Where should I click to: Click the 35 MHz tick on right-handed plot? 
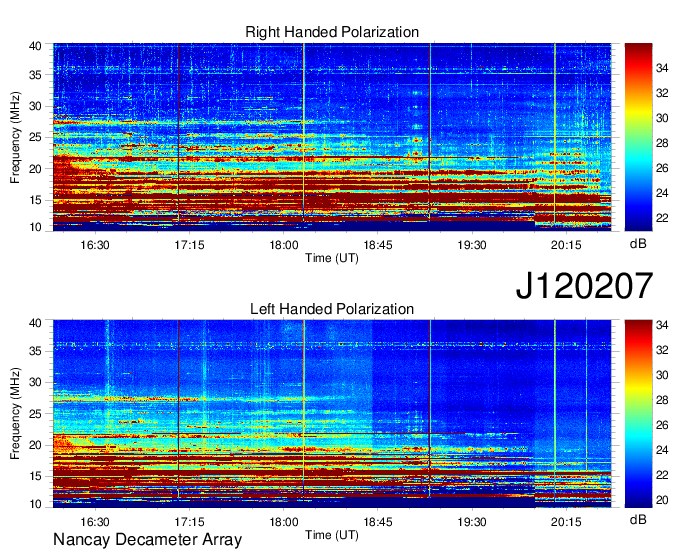(35, 75)
